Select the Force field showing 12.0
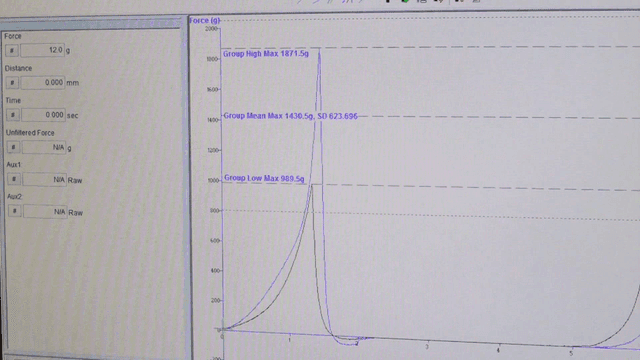The height and width of the screenshot is (360, 640). pyautogui.click(x=42, y=50)
